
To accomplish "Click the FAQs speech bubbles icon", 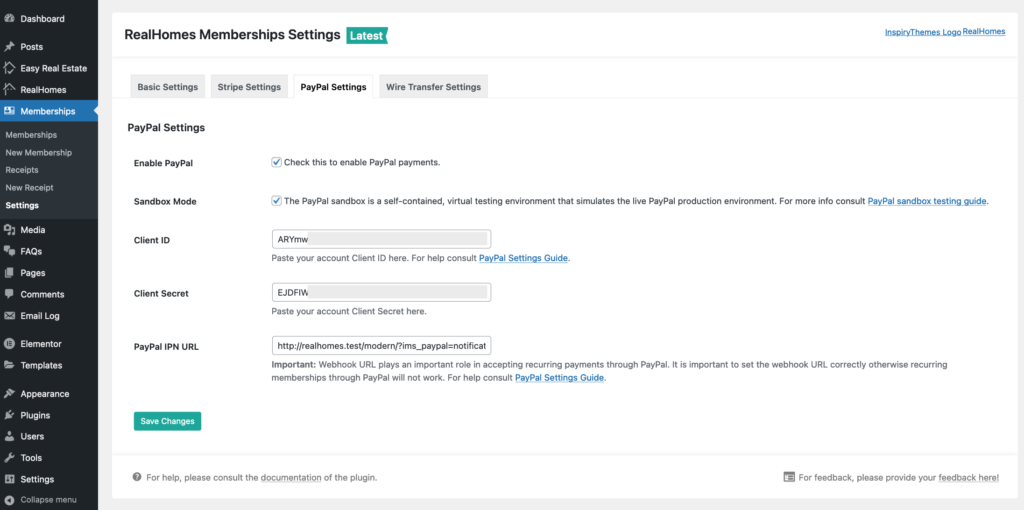I will (x=9, y=251).
